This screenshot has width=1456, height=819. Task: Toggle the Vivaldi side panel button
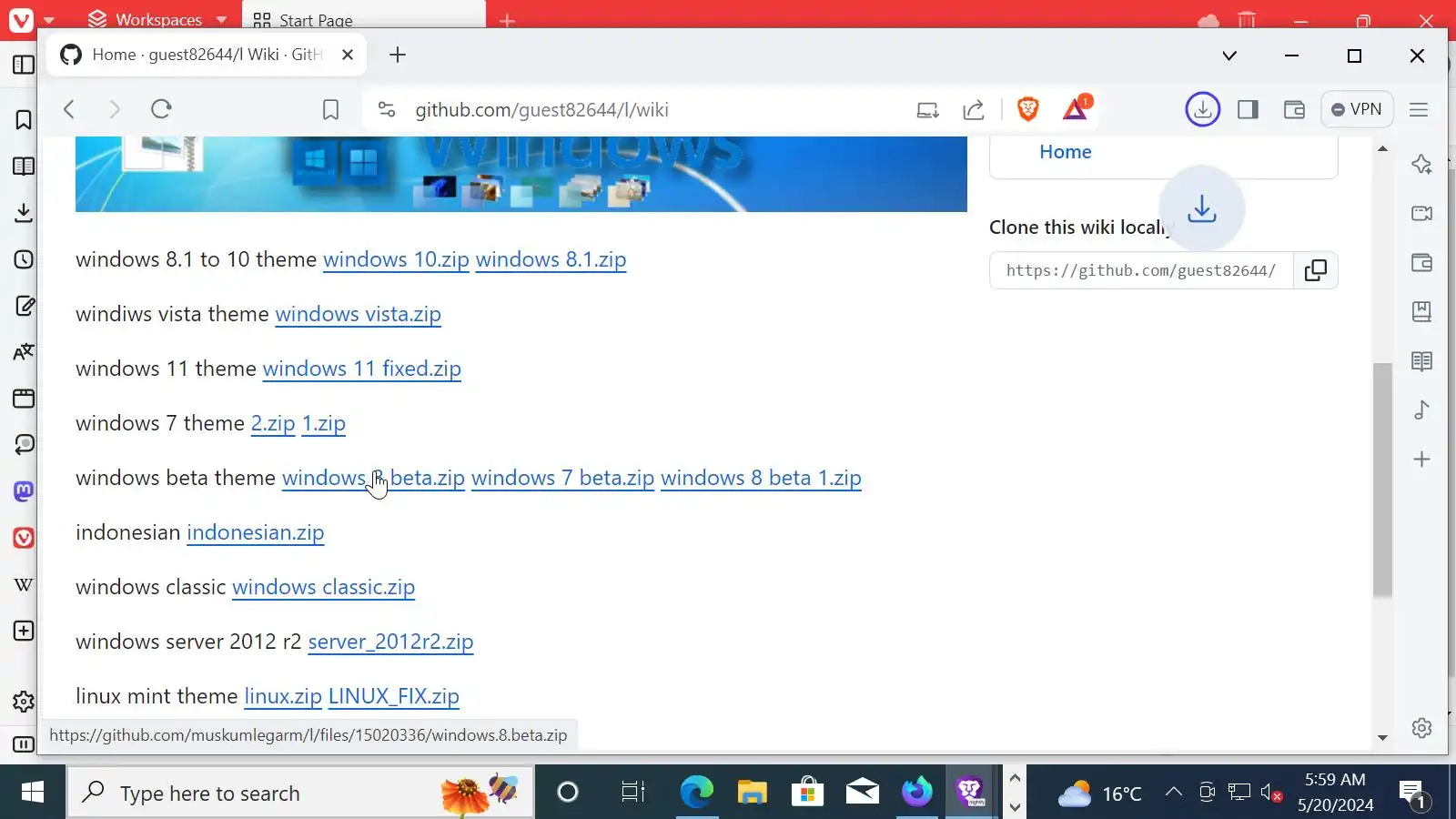pyautogui.click(x=24, y=65)
